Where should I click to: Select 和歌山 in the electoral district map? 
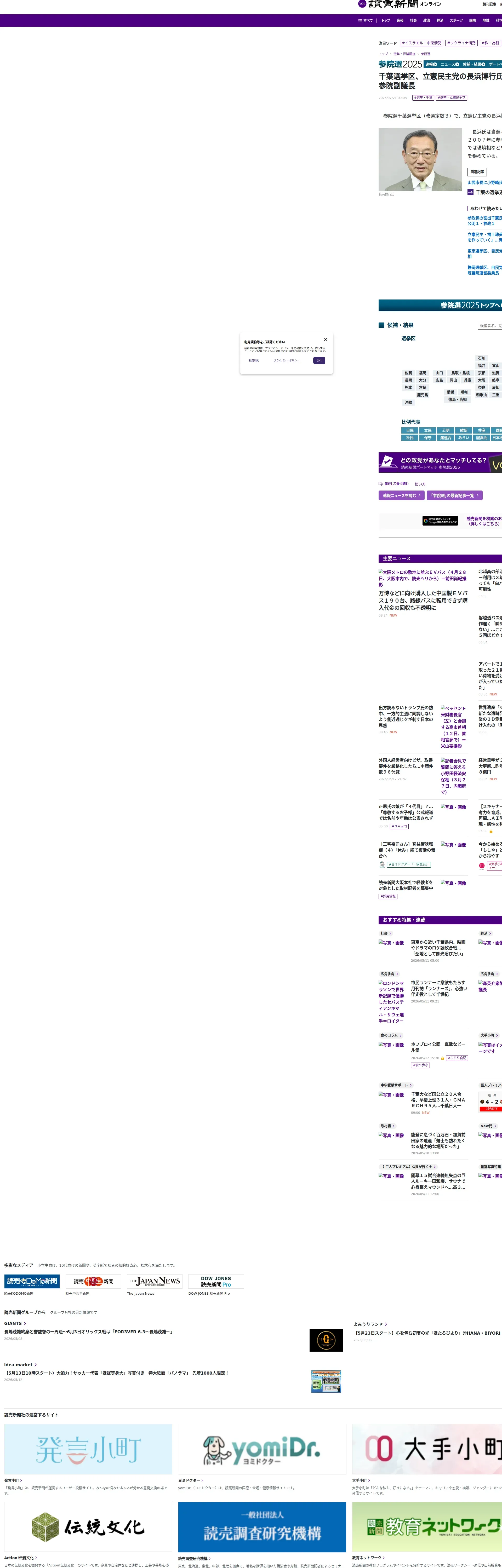point(481,395)
